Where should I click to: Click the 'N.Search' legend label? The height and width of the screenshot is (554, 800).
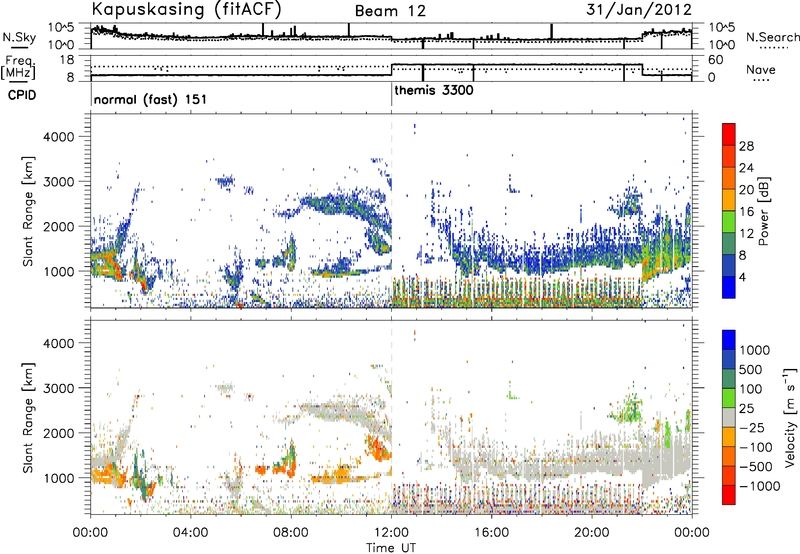[x=772, y=37]
